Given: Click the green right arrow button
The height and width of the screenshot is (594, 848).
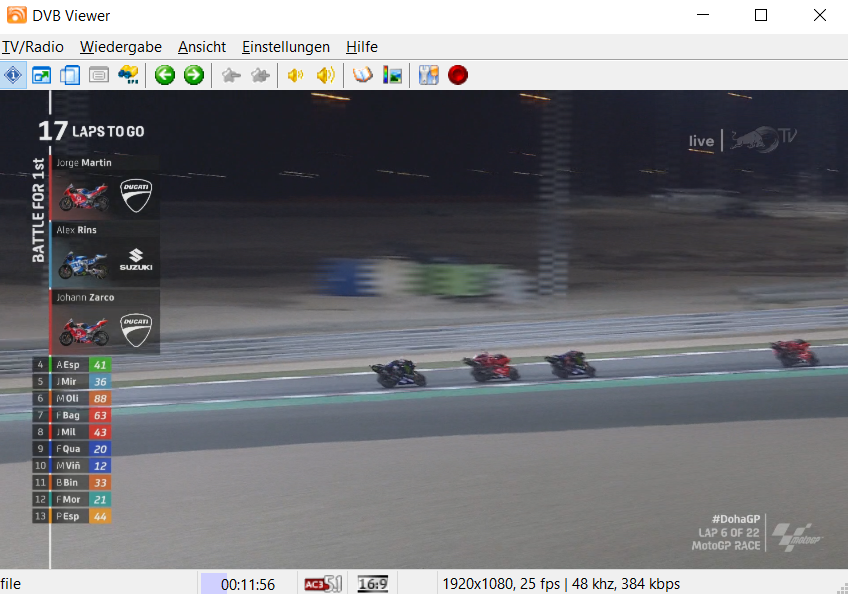Looking at the screenshot, I should coord(193,75).
